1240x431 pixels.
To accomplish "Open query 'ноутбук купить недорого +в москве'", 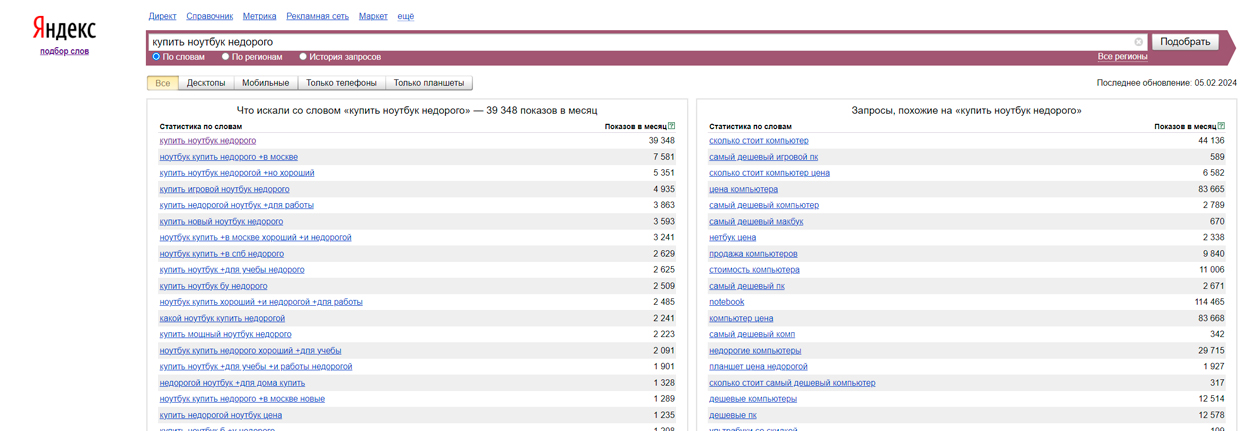I will point(228,157).
